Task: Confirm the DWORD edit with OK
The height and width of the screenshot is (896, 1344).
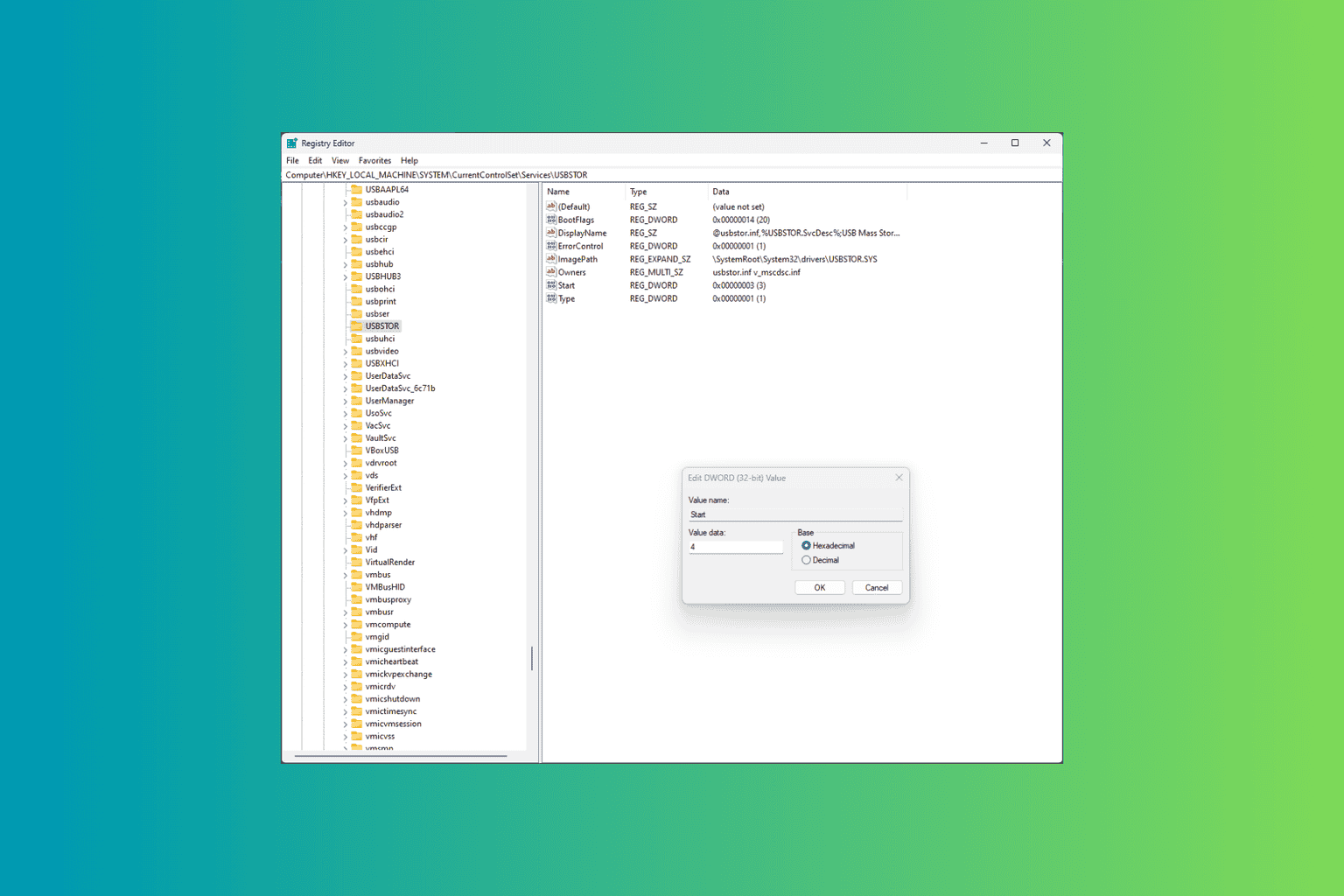Action: [x=820, y=587]
